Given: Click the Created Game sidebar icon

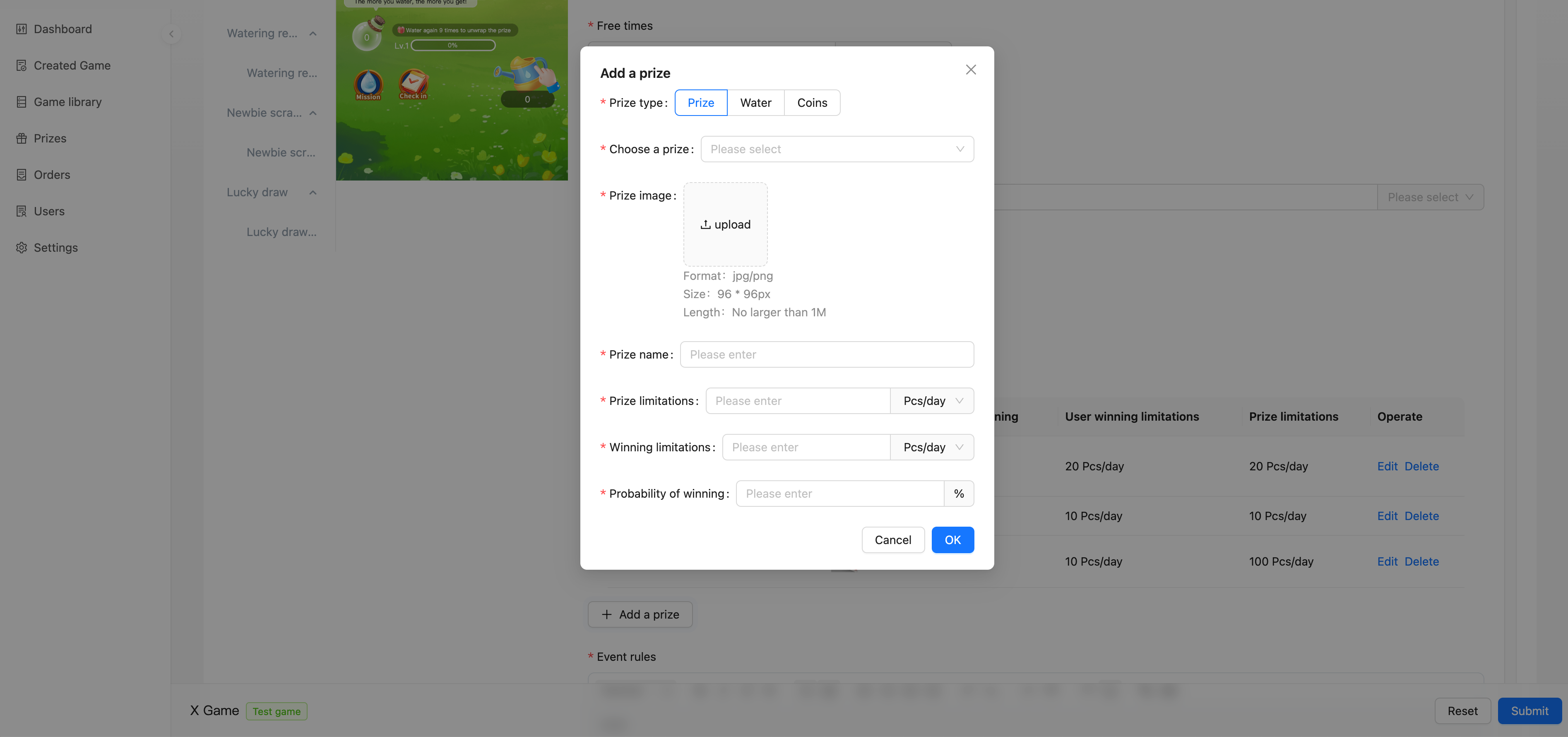Looking at the screenshot, I should [x=21, y=66].
